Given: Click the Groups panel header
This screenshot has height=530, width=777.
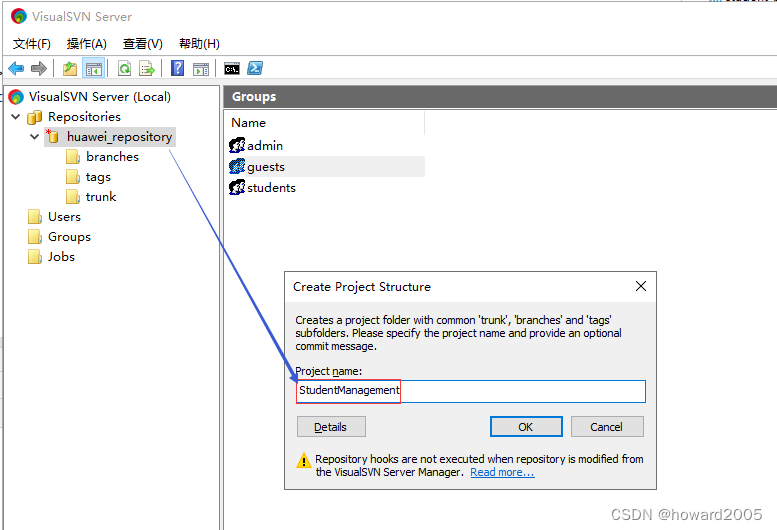Looking at the screenshot, I should [x=500, y=97].
